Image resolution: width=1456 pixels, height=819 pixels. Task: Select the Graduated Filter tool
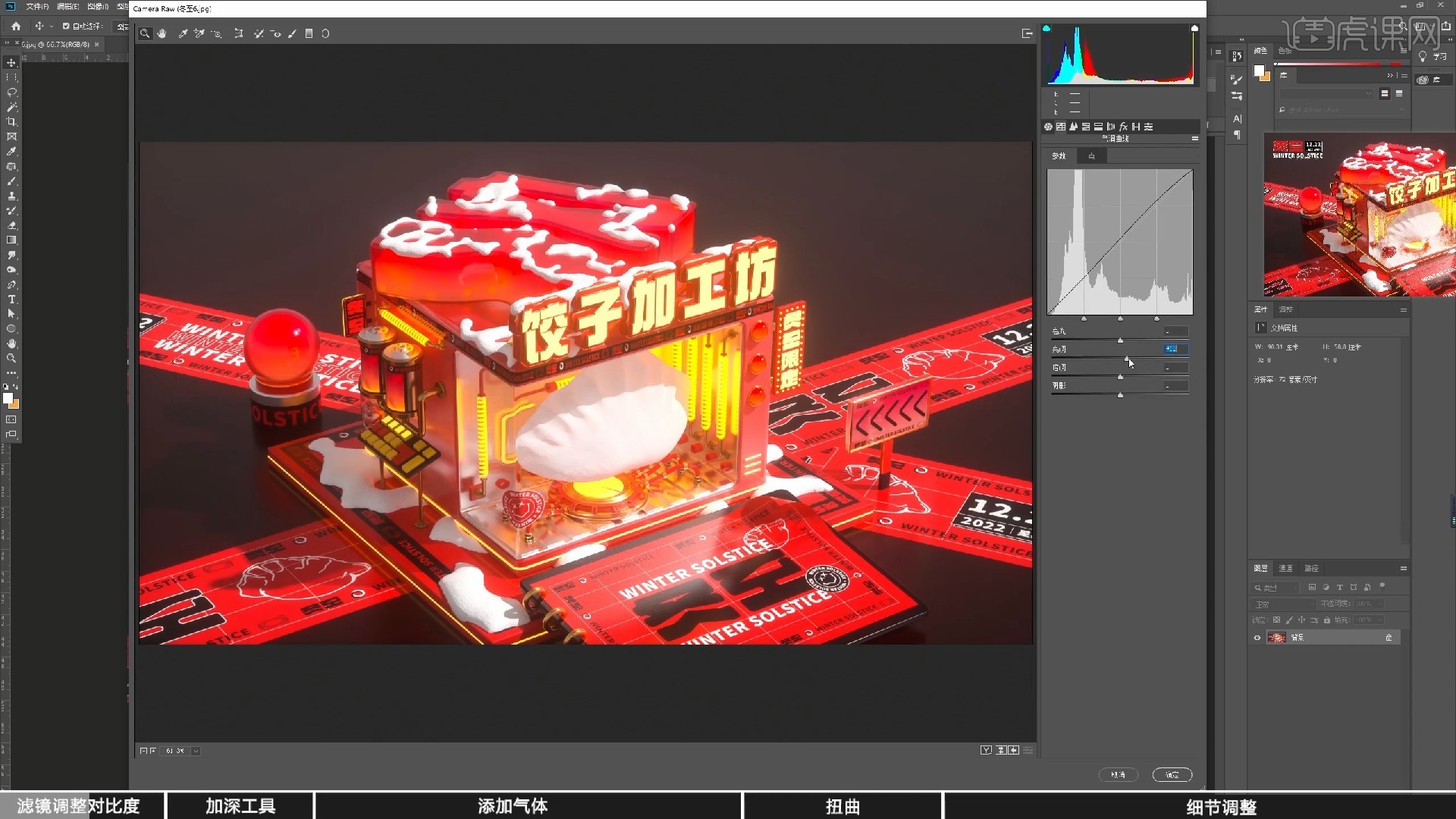(x=309, y=33)
